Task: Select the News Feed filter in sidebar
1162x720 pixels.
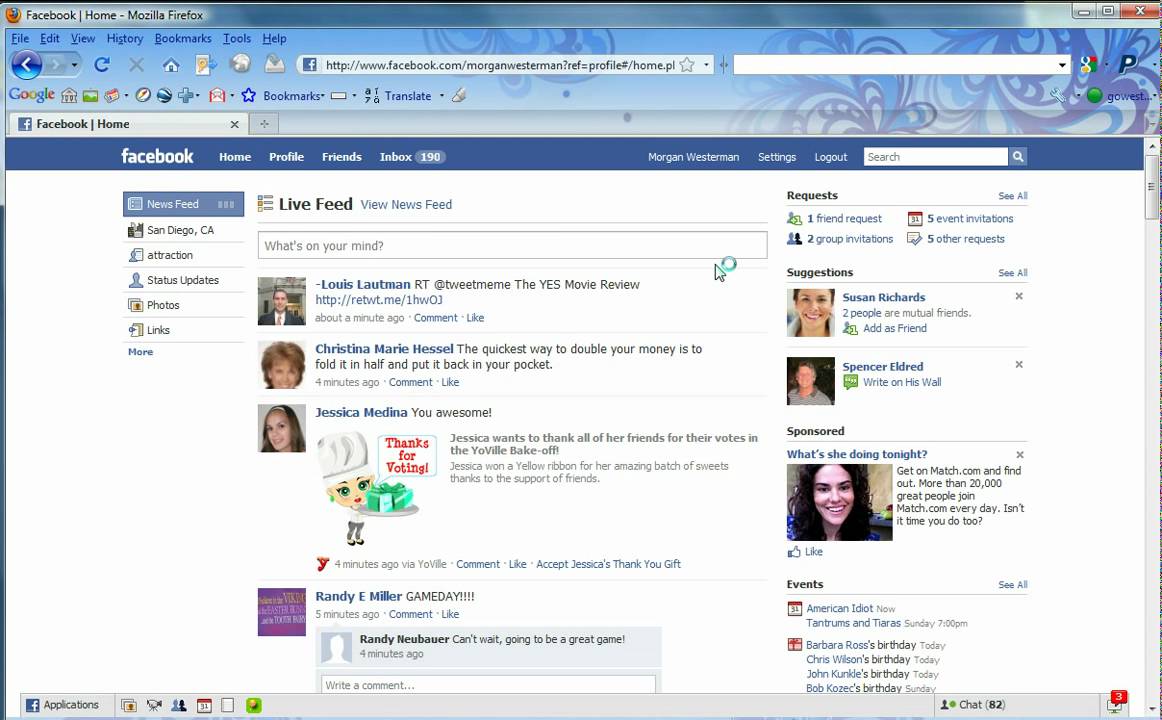Action: click(x=183, y=204)
